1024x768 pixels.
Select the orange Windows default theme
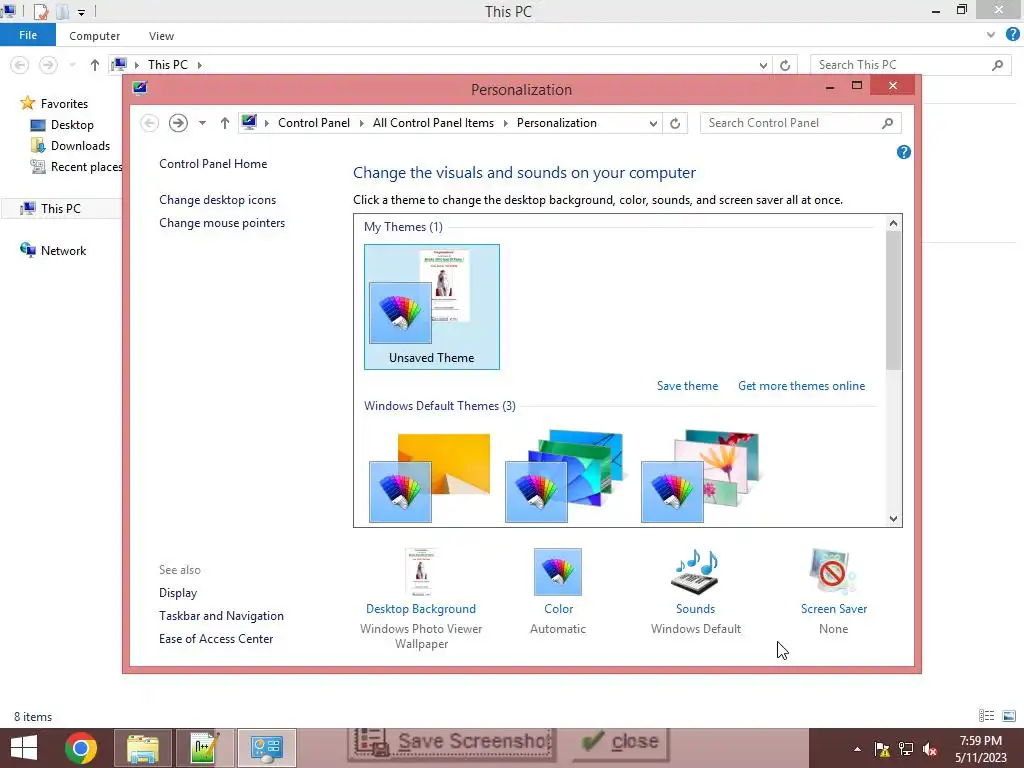click(430, 477)
